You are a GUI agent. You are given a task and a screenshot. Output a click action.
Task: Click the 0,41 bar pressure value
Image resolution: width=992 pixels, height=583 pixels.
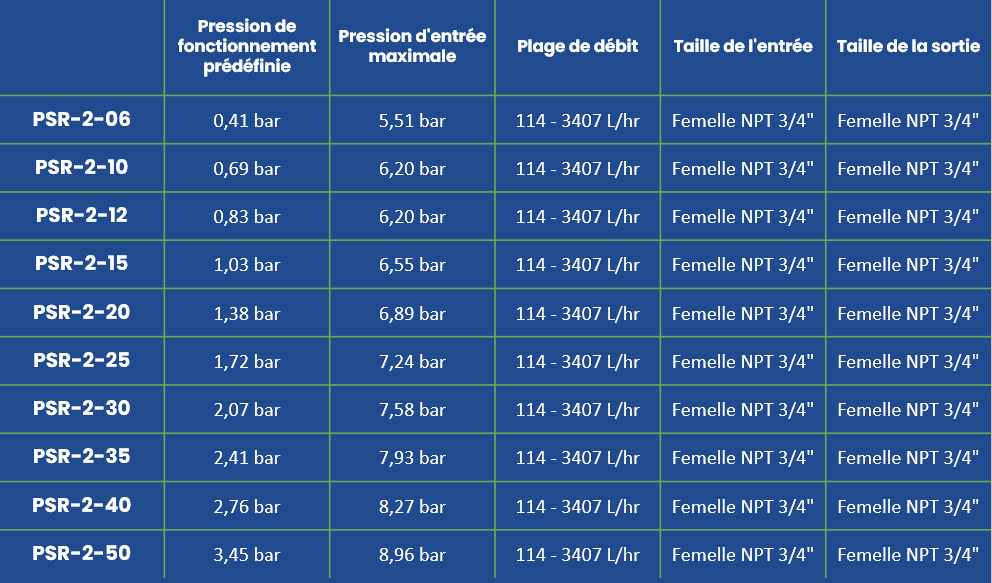247,120
